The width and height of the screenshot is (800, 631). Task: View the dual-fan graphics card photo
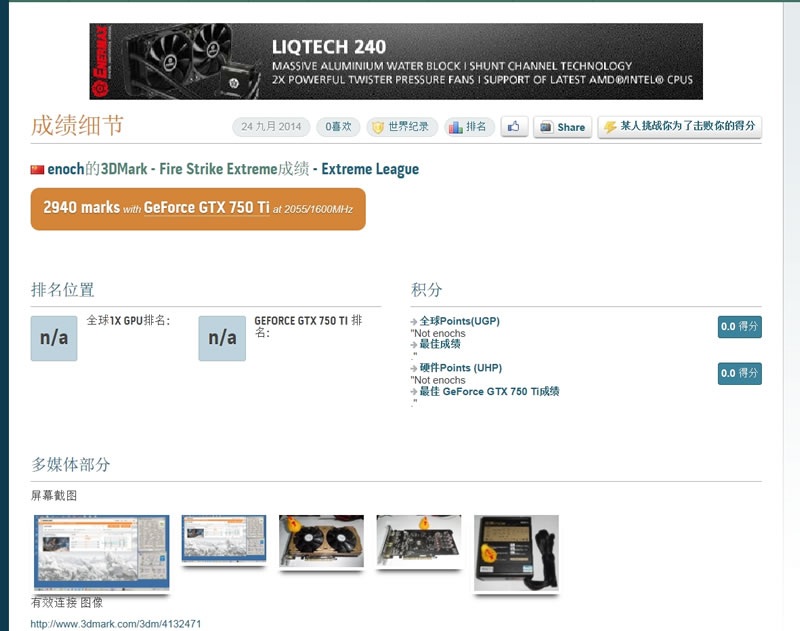[x=320, y=541]
